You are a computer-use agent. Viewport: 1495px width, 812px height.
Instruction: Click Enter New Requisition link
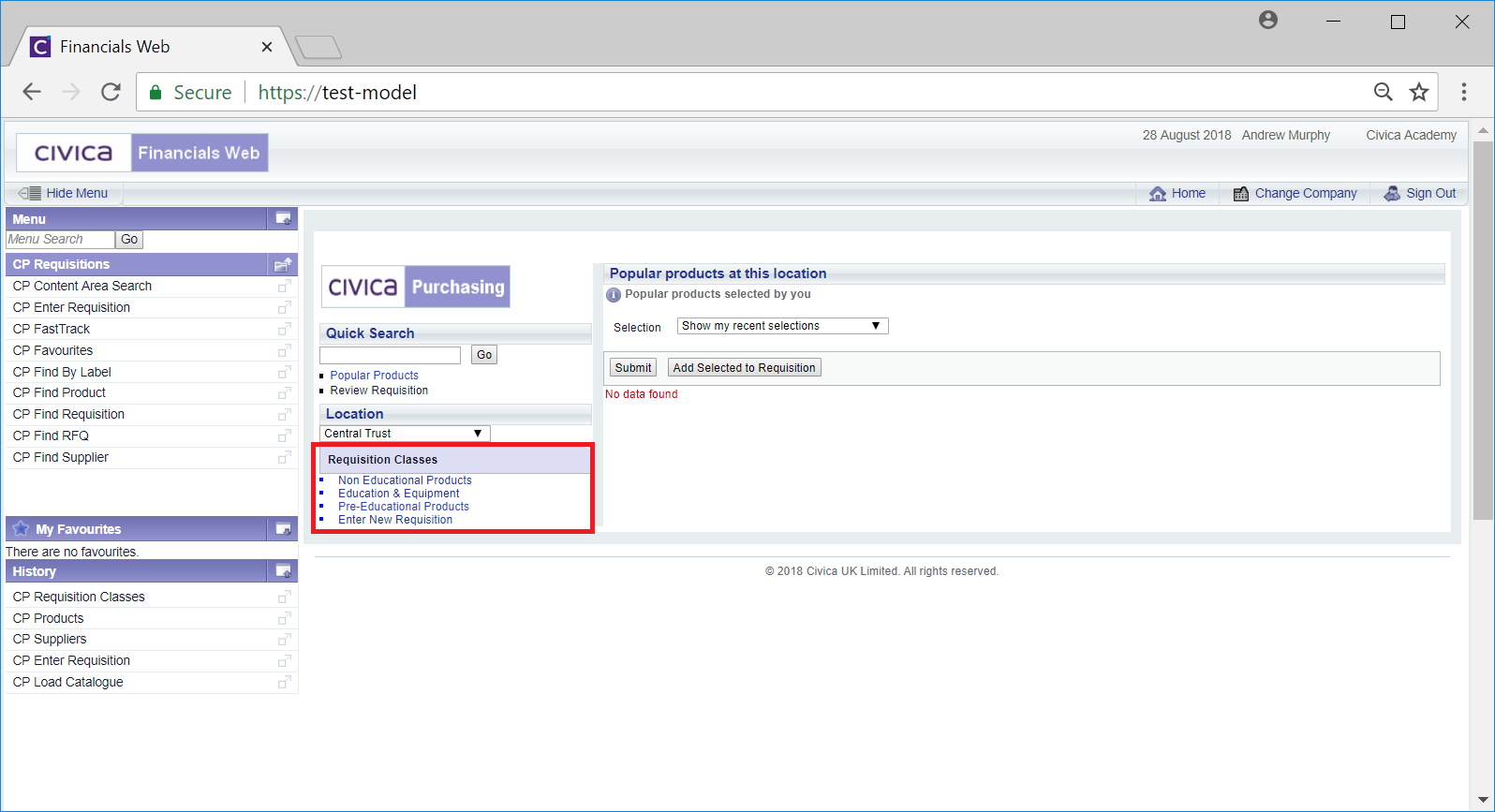click(x=395, y=520)
